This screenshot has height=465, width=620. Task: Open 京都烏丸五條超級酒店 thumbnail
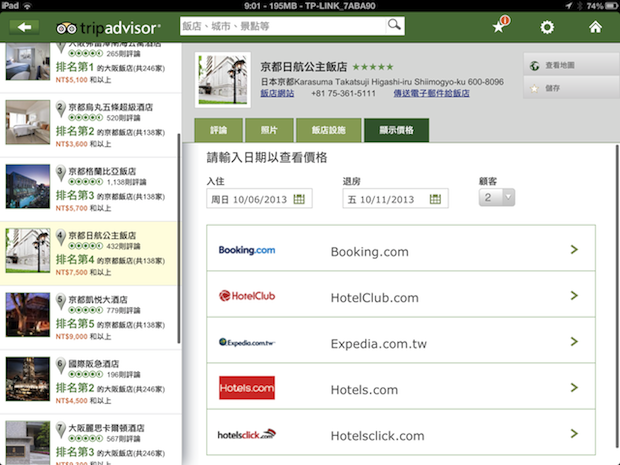pyautogui.click(x=28, y=122)
